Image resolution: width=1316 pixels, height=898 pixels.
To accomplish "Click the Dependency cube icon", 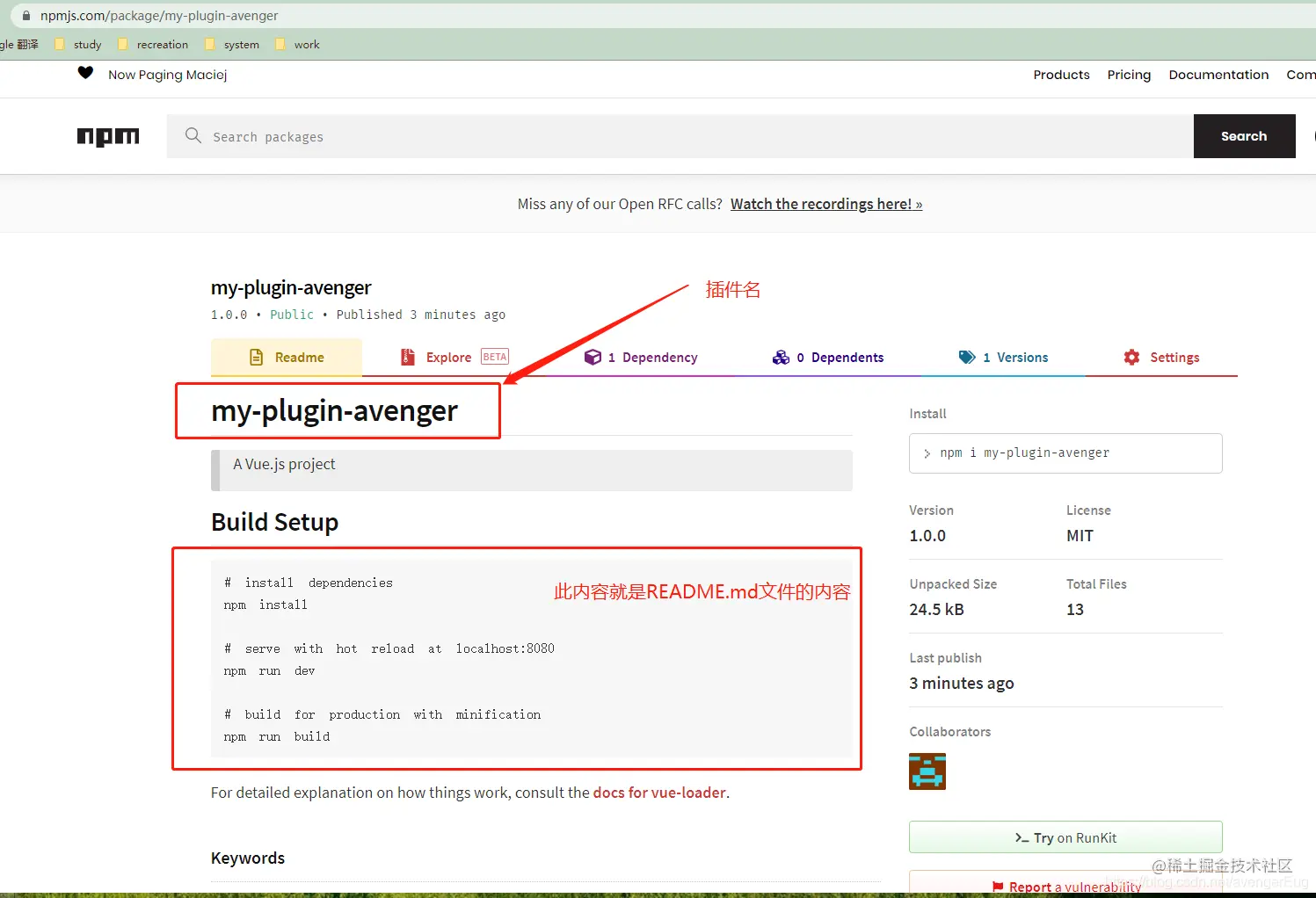I will pyautogui.click(x=593, y=357).
